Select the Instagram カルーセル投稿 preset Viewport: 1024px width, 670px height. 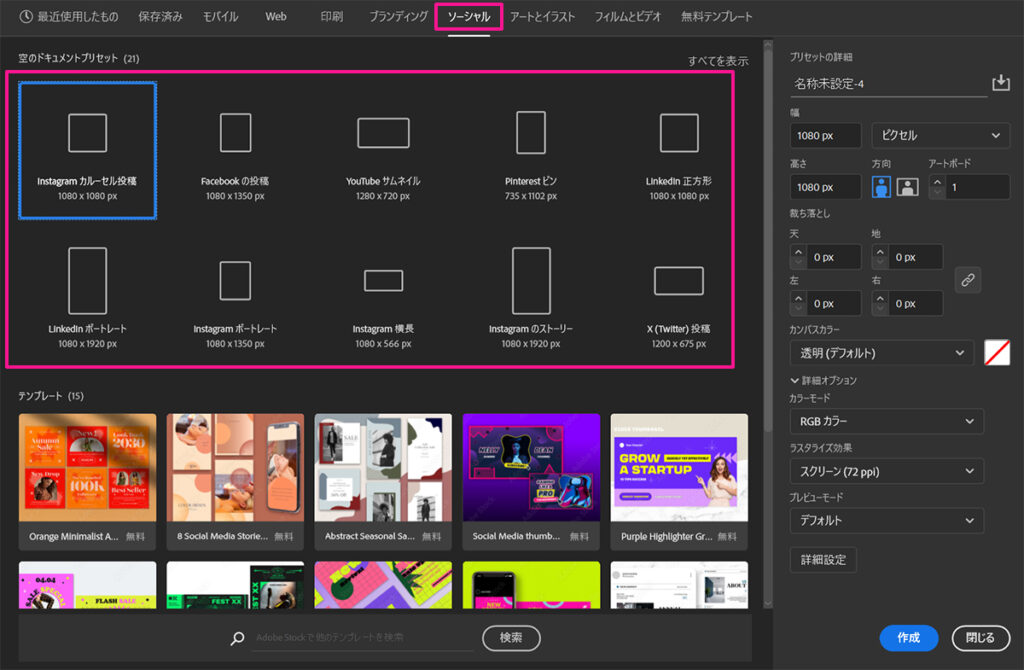[x=87, y=148]
